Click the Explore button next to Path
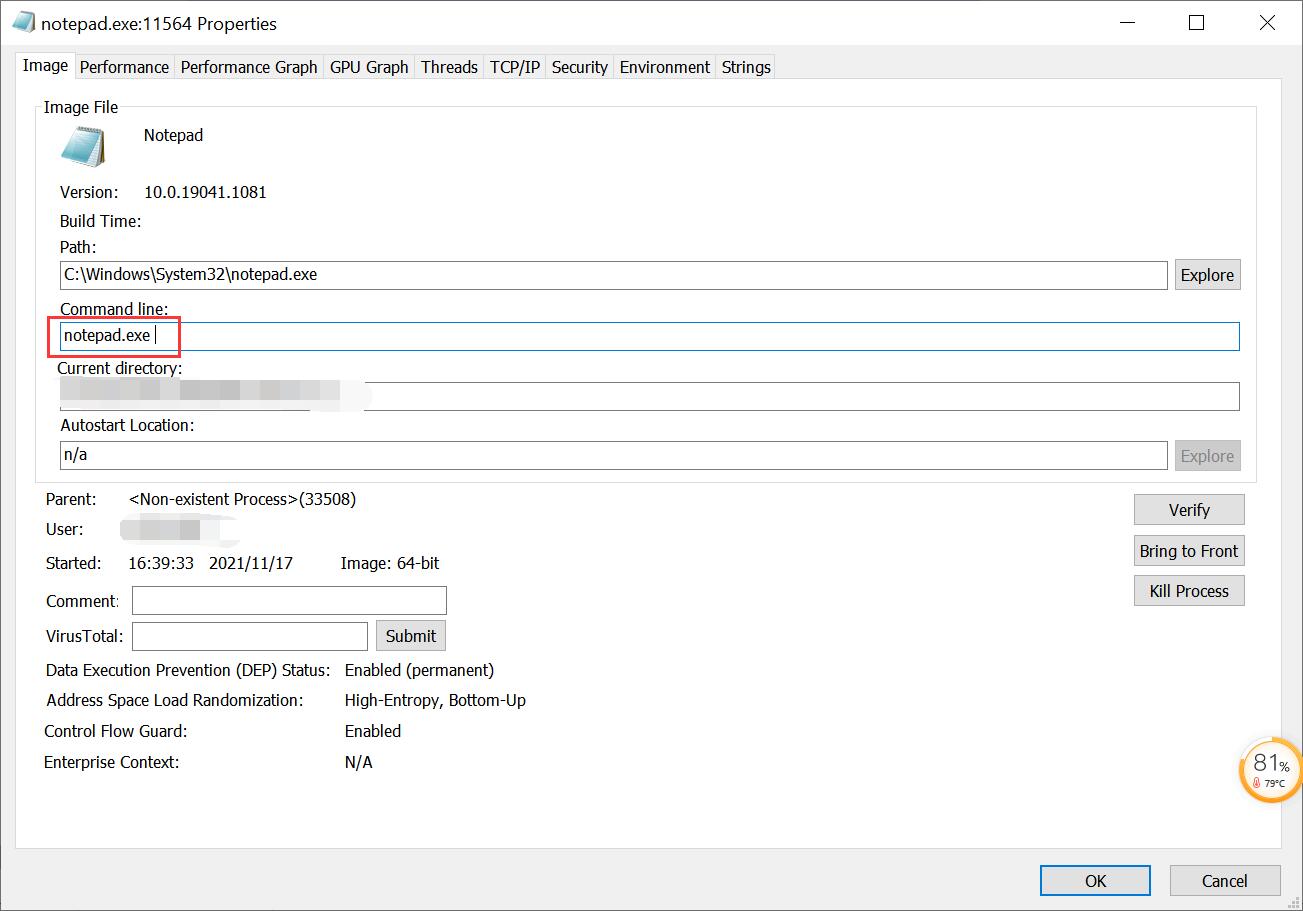The height and width of the screenshot is (911, 1303). click(x=1207, y=275)
